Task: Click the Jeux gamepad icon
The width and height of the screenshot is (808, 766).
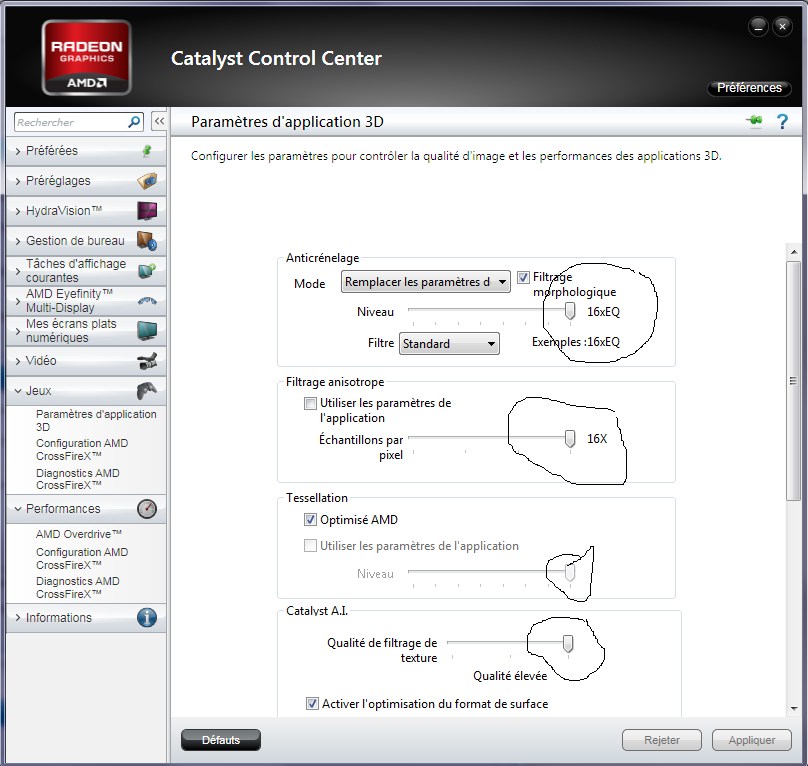Action: [x=147, y=391]
